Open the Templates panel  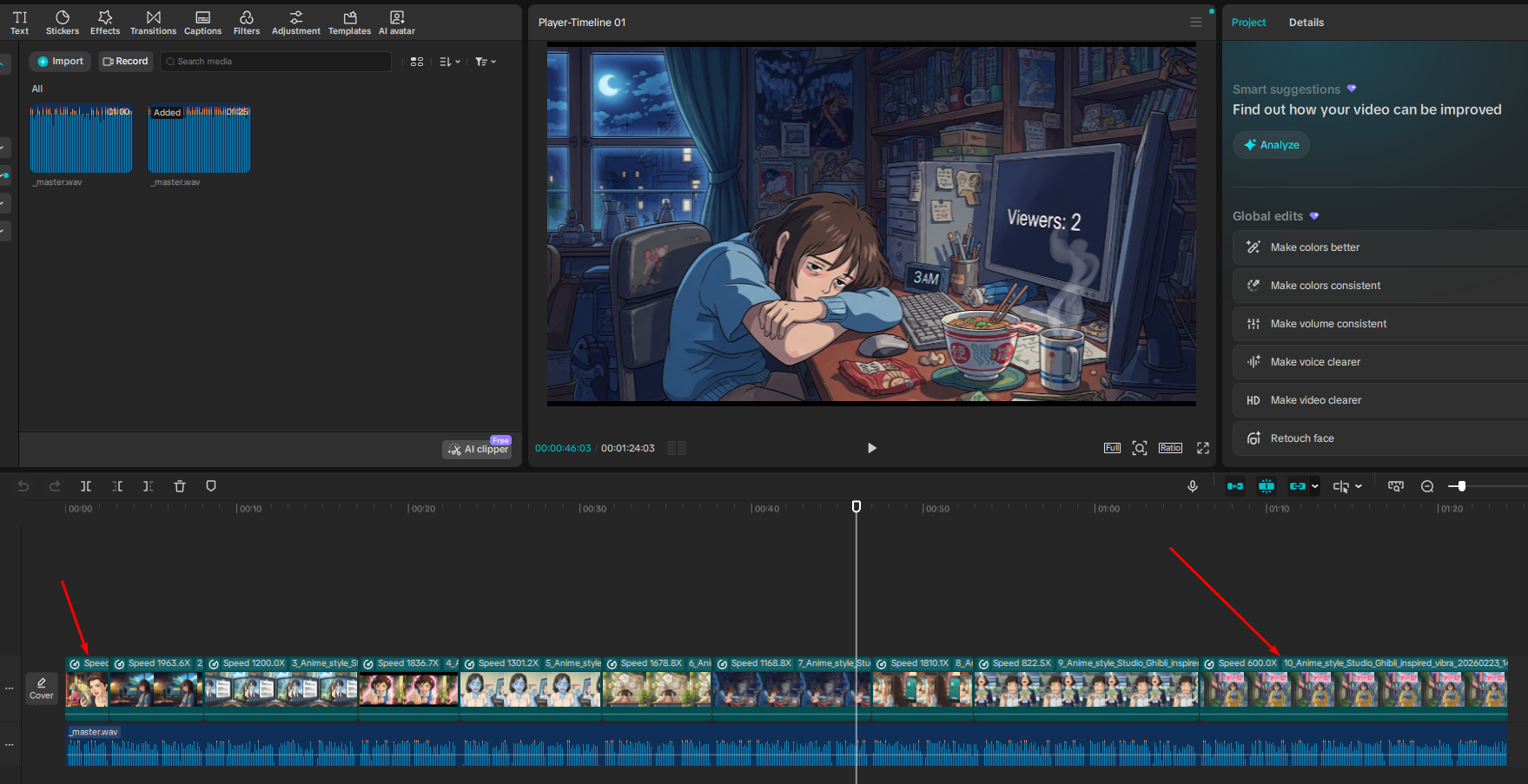tap(349, 23)
